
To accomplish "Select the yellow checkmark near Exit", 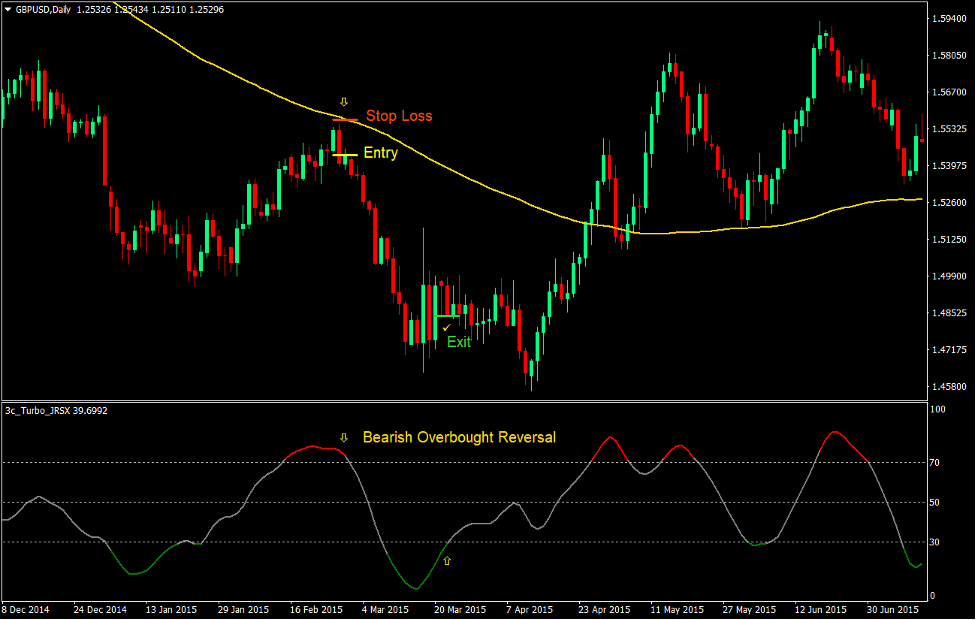I will pos(446,327).
